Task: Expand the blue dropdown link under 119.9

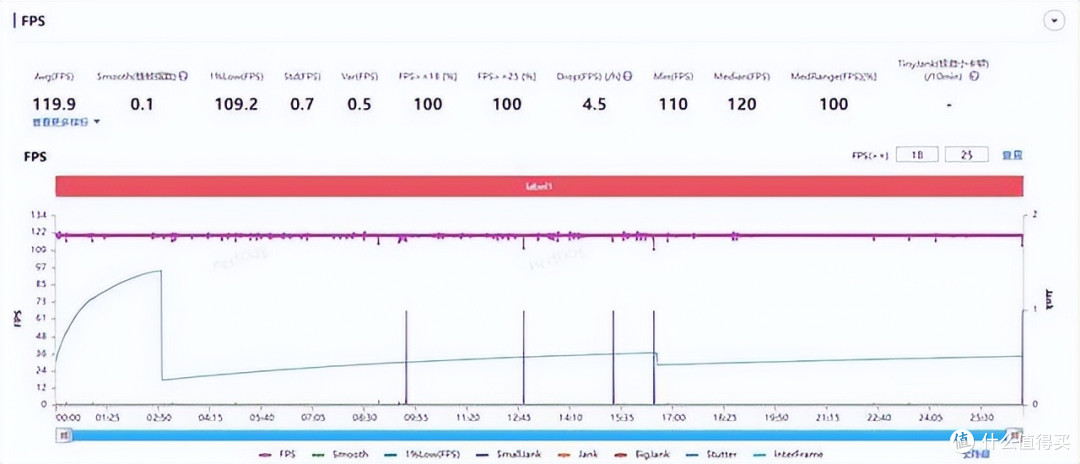Action: pos(67,122)
